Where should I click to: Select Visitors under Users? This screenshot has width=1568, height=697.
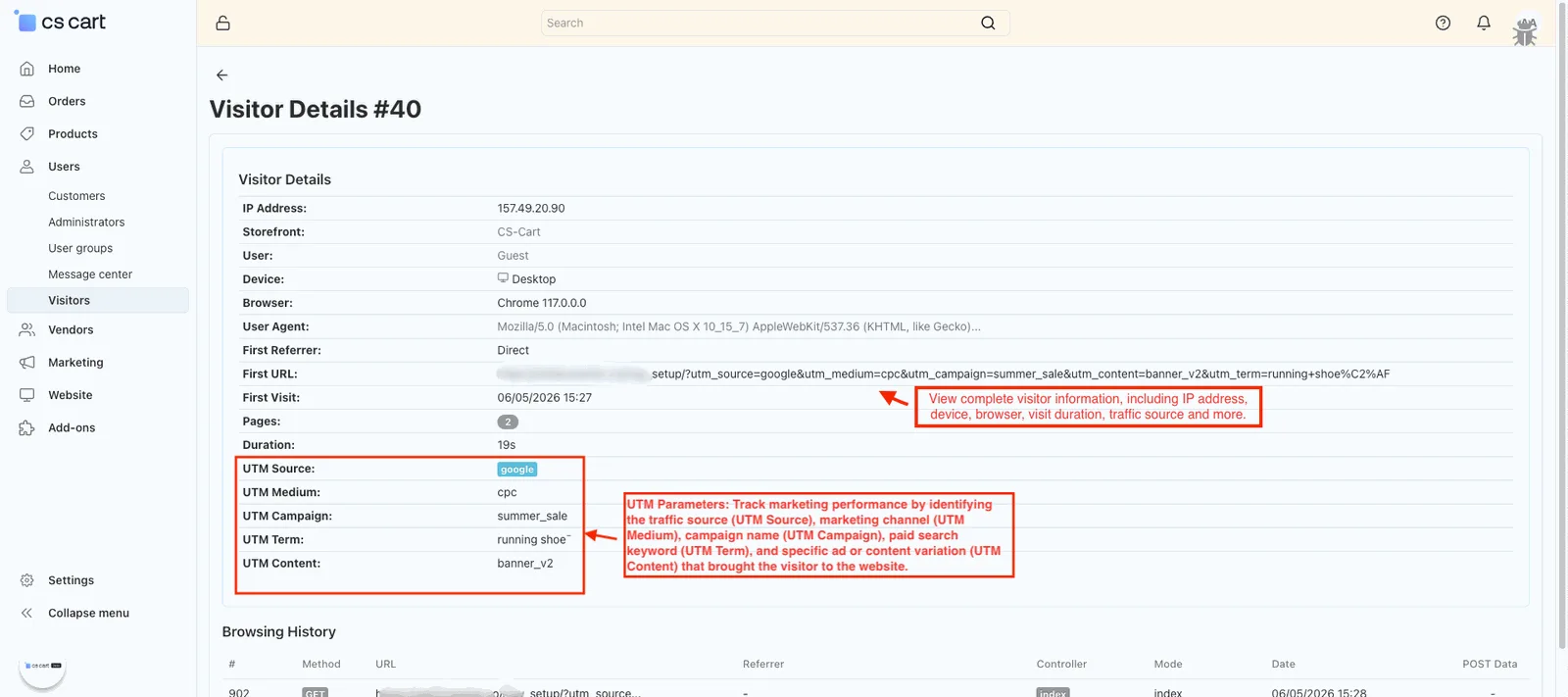click(x=98, y=300)
